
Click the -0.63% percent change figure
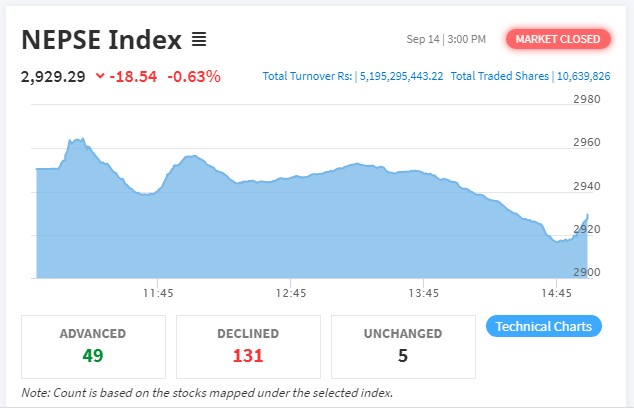pyautogui.click(x=194, y=76)
